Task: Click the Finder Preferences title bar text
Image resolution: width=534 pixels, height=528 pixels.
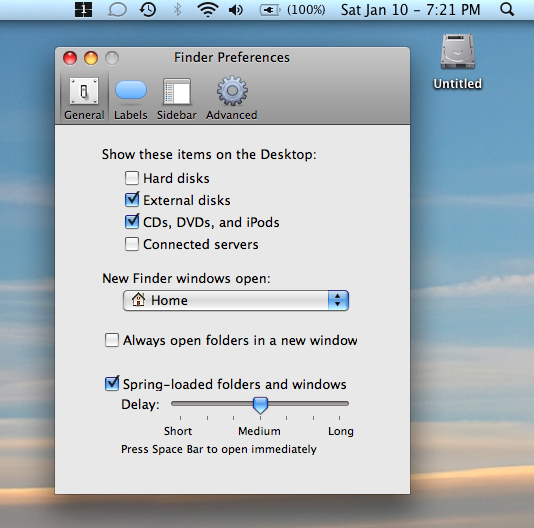Action: [x=232, y=58]
